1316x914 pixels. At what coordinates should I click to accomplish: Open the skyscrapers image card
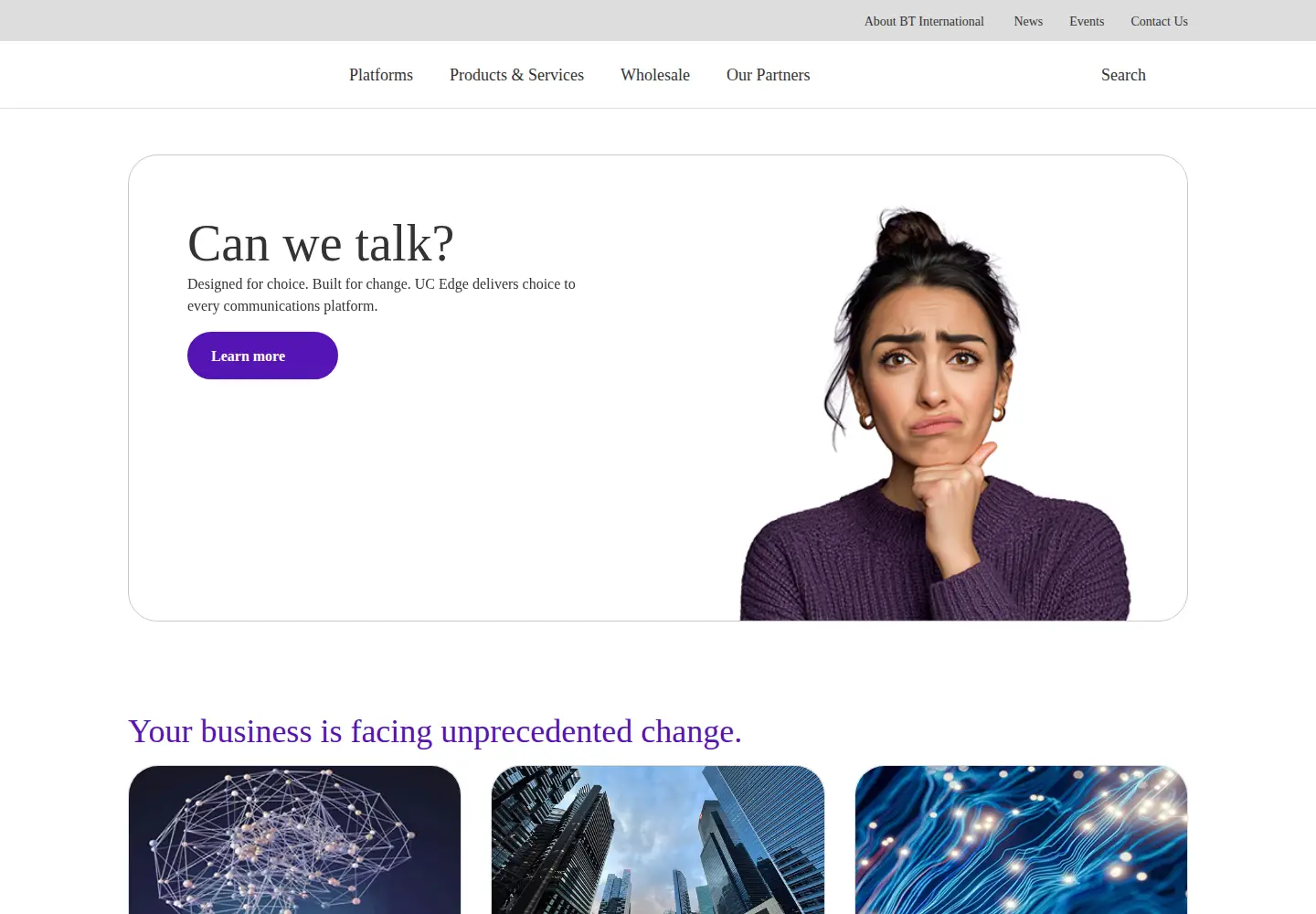pos(658,840)
